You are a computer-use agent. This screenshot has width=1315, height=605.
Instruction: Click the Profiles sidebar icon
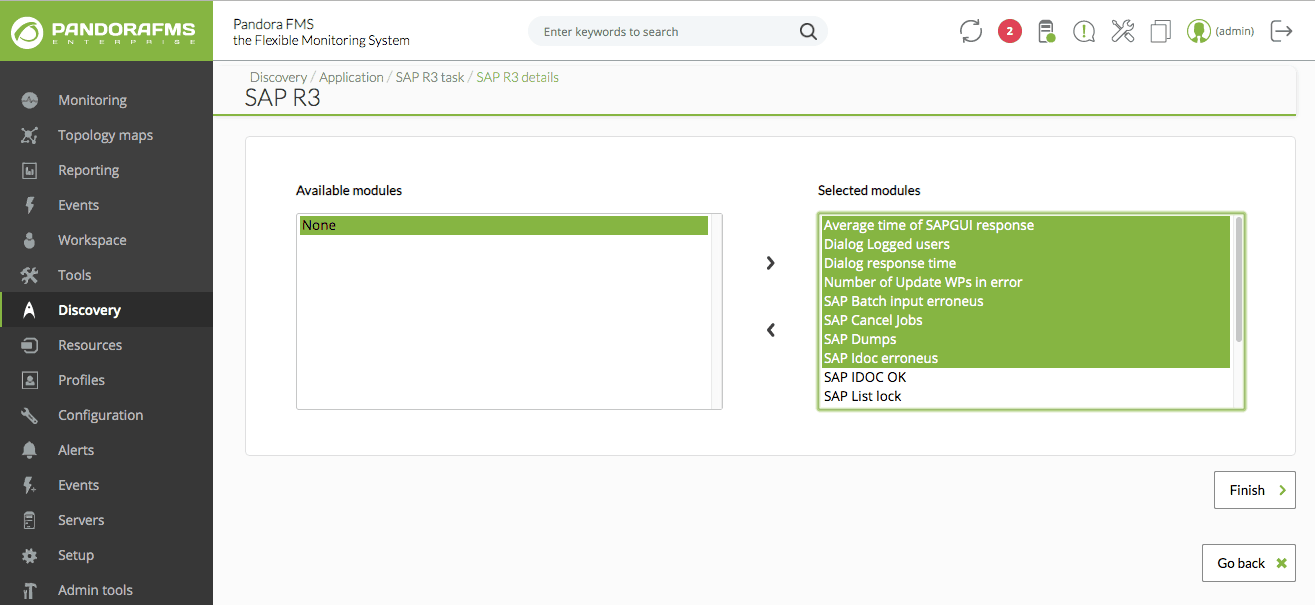(x=30, y=380)
